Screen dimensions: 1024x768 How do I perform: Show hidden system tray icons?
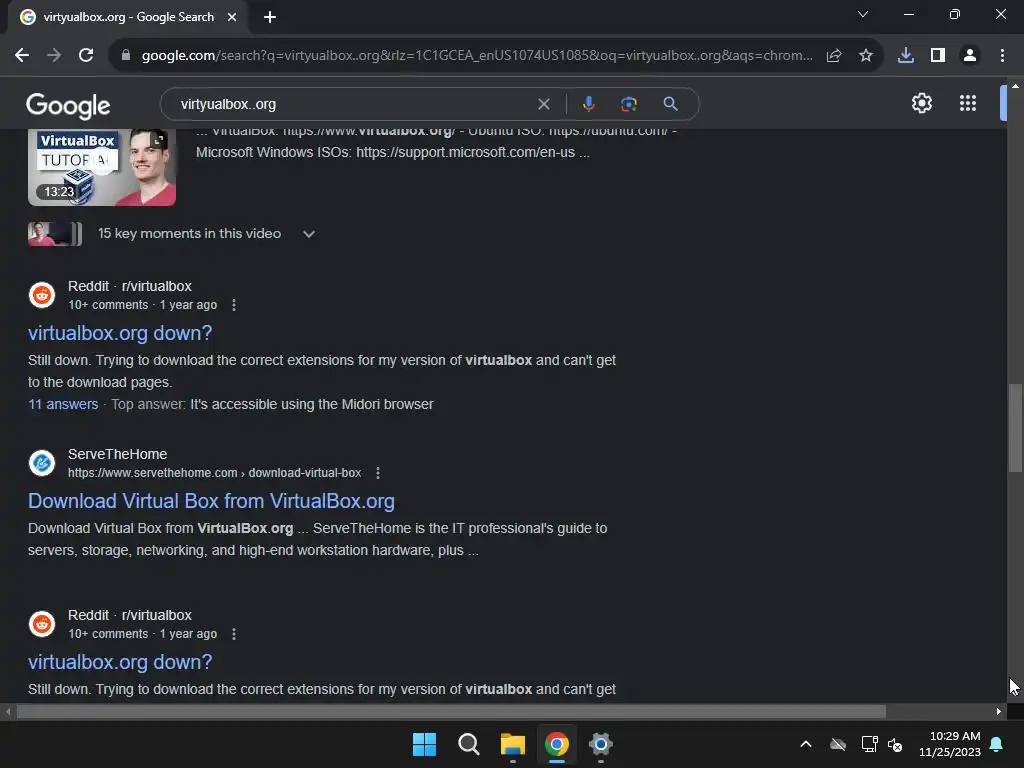coord(806,744)
